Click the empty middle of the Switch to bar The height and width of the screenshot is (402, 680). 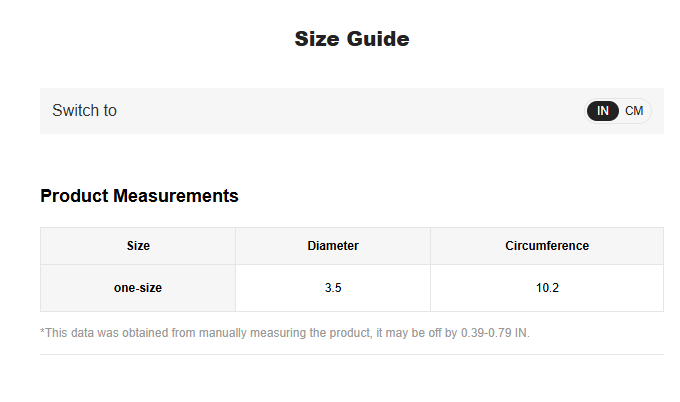[x=350, y=111]
